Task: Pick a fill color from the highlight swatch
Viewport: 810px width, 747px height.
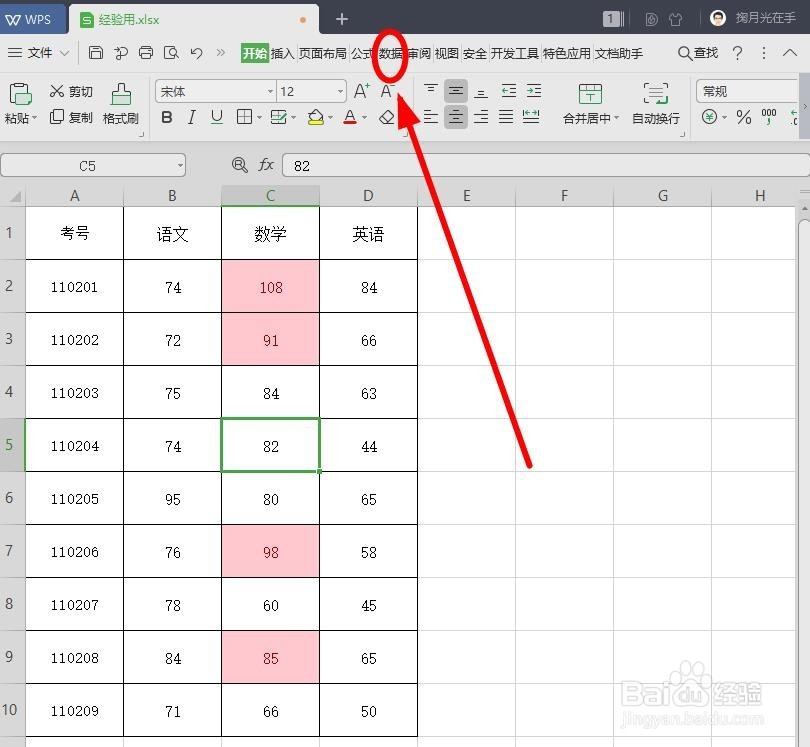Action: tap(315, 117)
